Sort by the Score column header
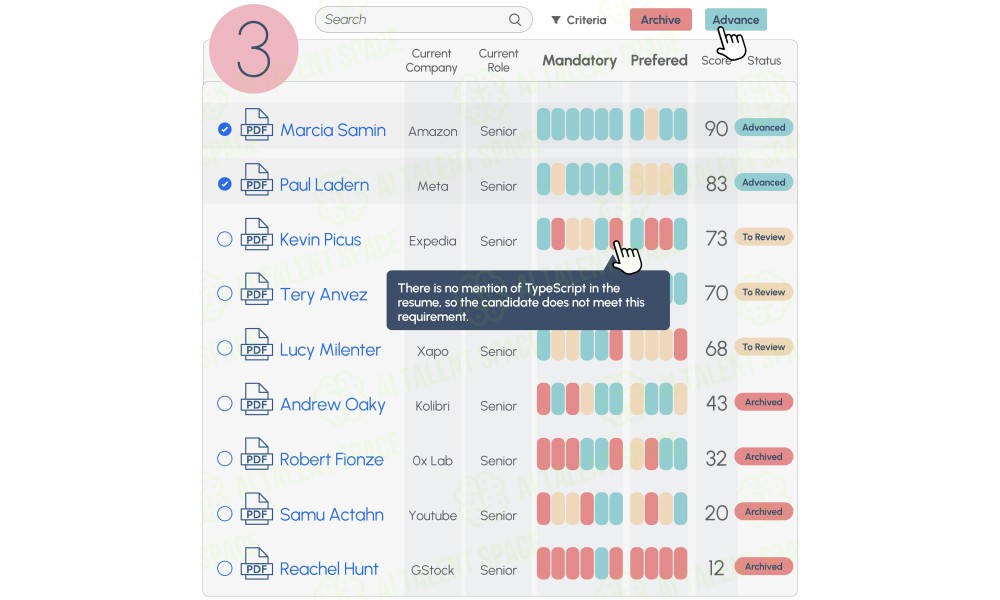The width and height of the screenshot is (1000, 600). [716, 61]
